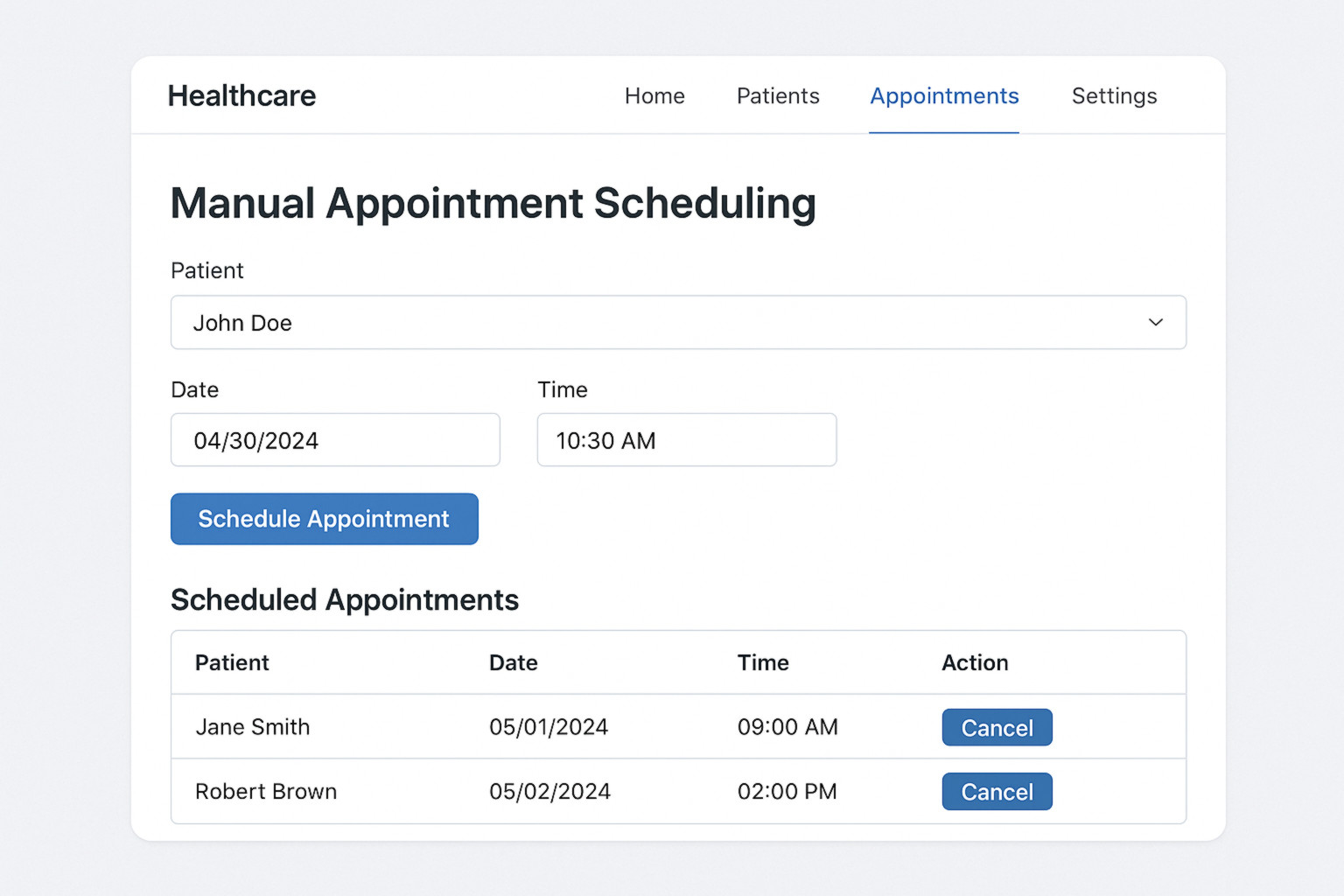
Task: Cancel Robert Brown's appointment
Action: (997, 791)
